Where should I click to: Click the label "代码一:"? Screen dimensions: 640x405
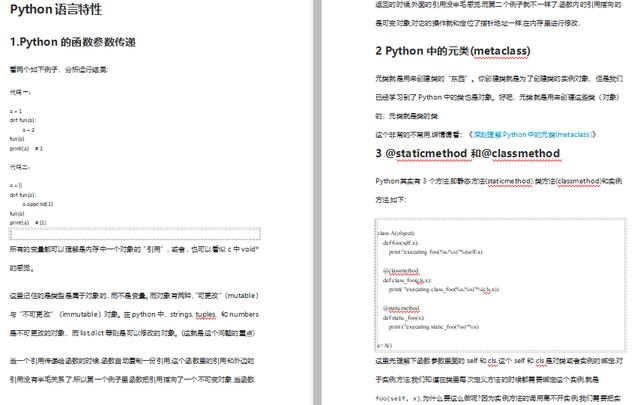pyautogui.click(x=20, y=92)
